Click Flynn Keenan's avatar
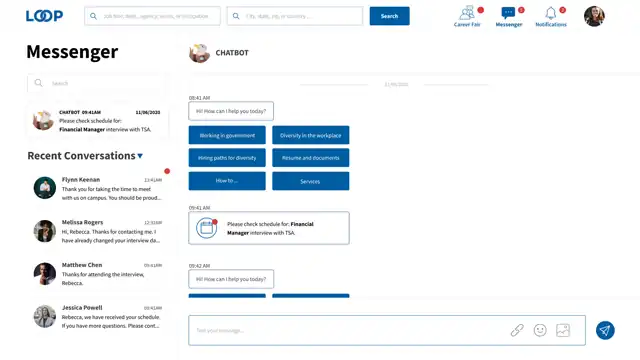Viewport: 640px width, 360px height. 44,188
